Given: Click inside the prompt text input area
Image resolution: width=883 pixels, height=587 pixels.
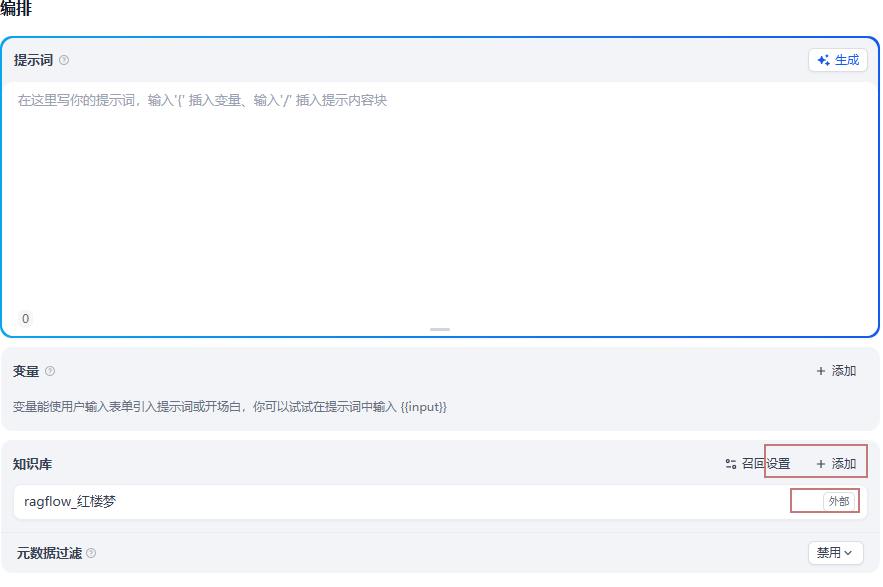Looking at the screenshot, I should [440, 180].
